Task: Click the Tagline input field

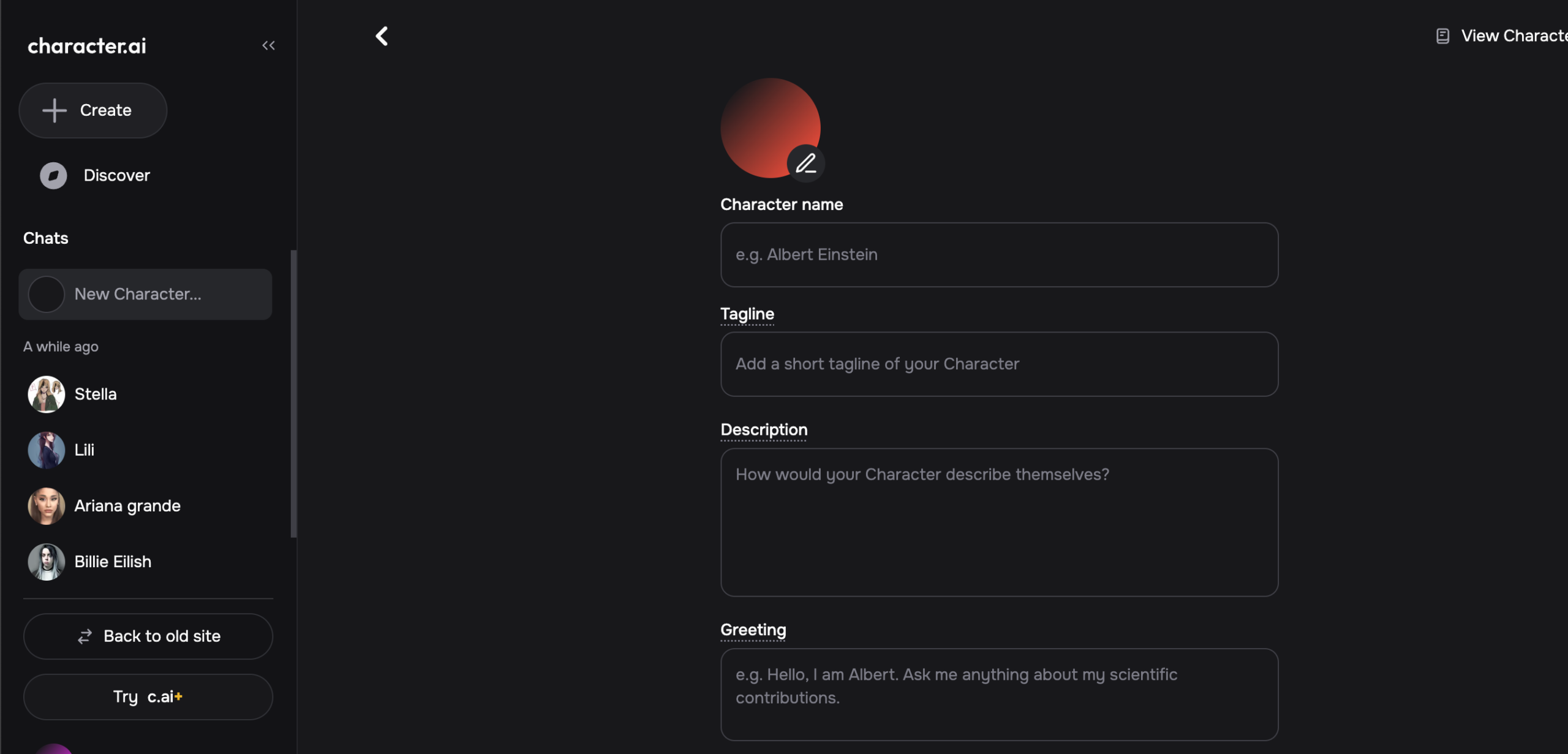Action: pos(999,364)
